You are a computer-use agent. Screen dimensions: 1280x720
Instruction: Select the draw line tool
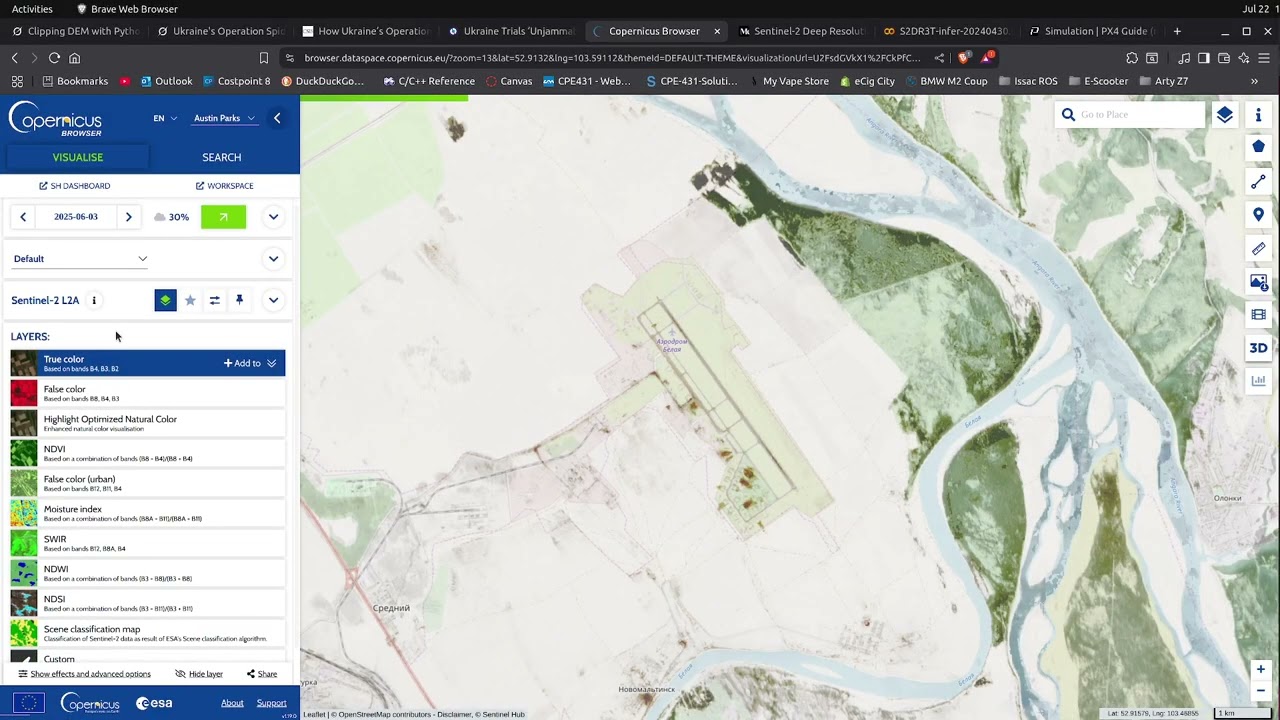1258,182
